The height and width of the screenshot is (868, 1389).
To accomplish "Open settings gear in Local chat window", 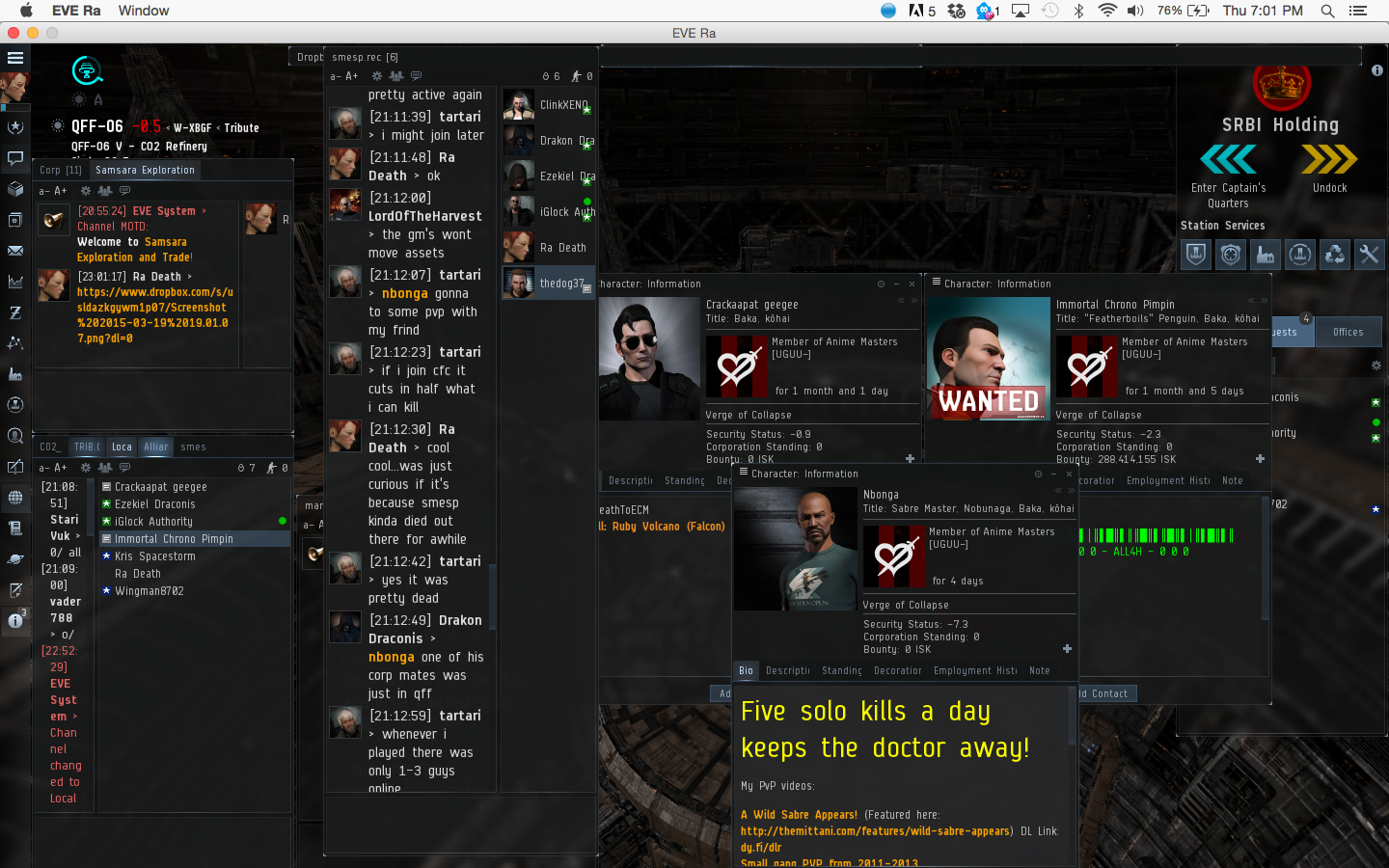I will pyautogui.click(x=86, y=468).
